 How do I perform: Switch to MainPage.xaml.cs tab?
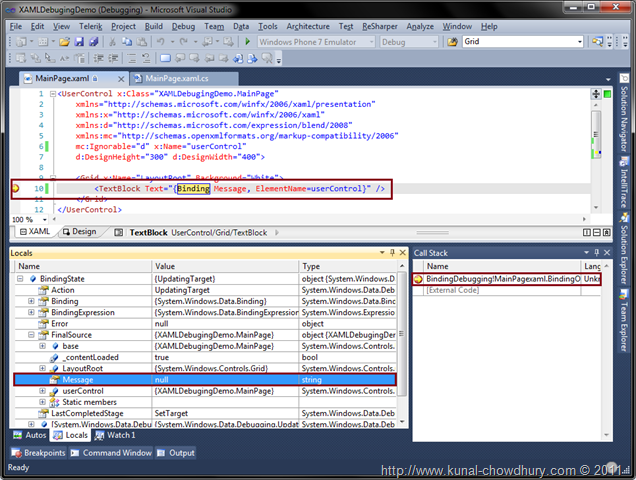click(x=183, y=78)
